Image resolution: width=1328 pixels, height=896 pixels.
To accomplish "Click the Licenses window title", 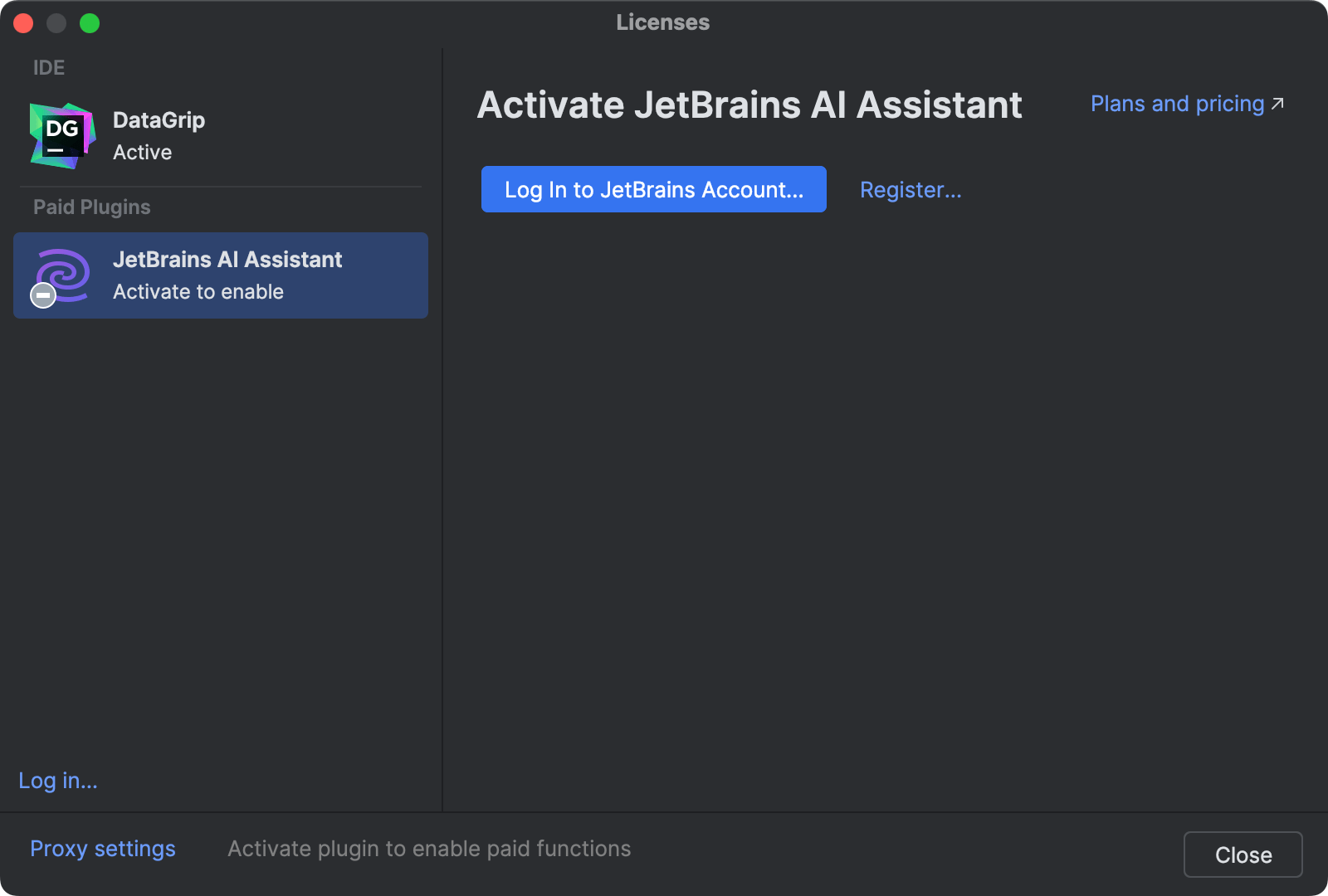I will coord(662,22).
